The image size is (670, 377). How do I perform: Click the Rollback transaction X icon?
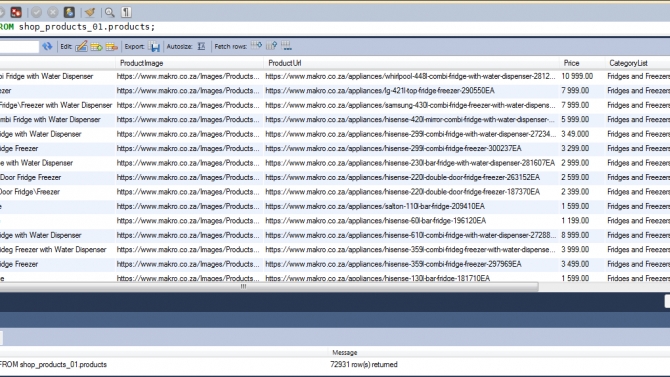[x=53, y=12]
